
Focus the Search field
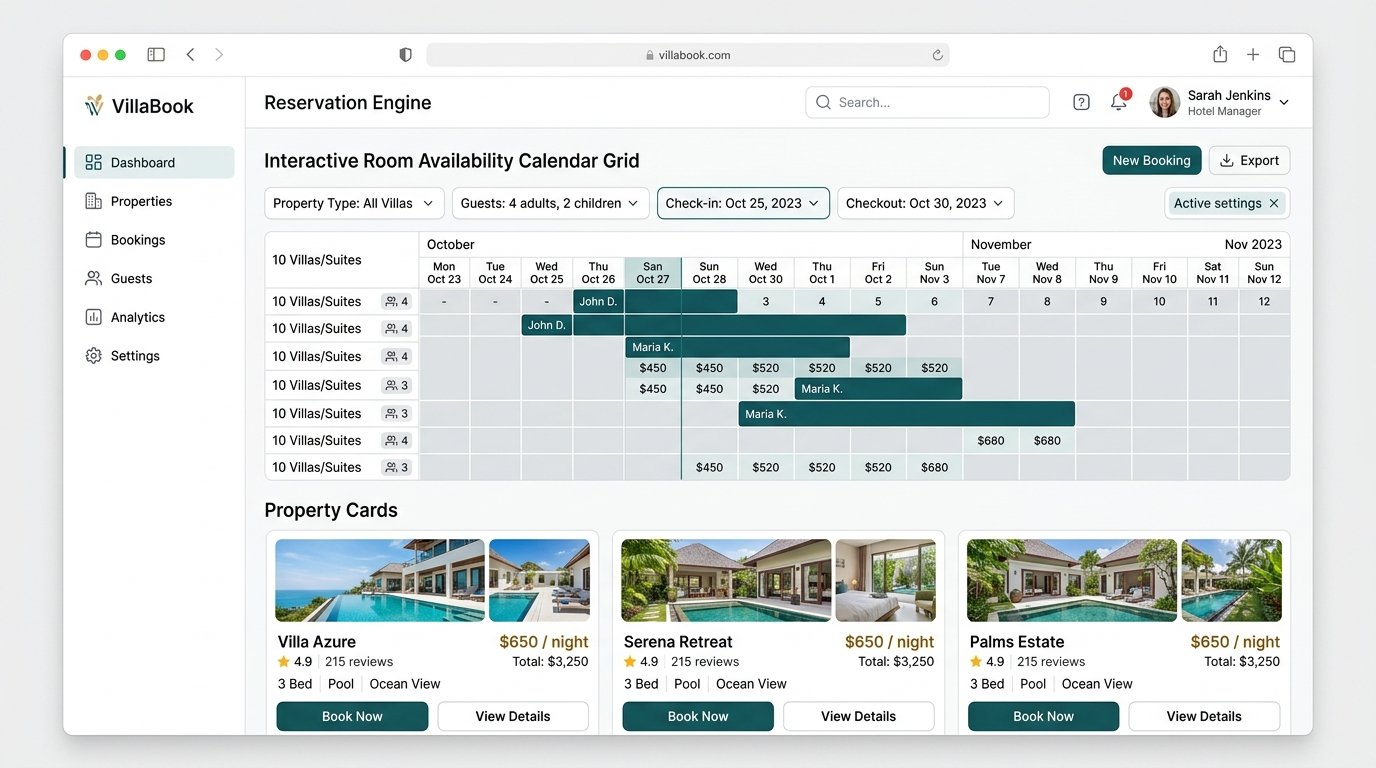(x=927, y=102)
